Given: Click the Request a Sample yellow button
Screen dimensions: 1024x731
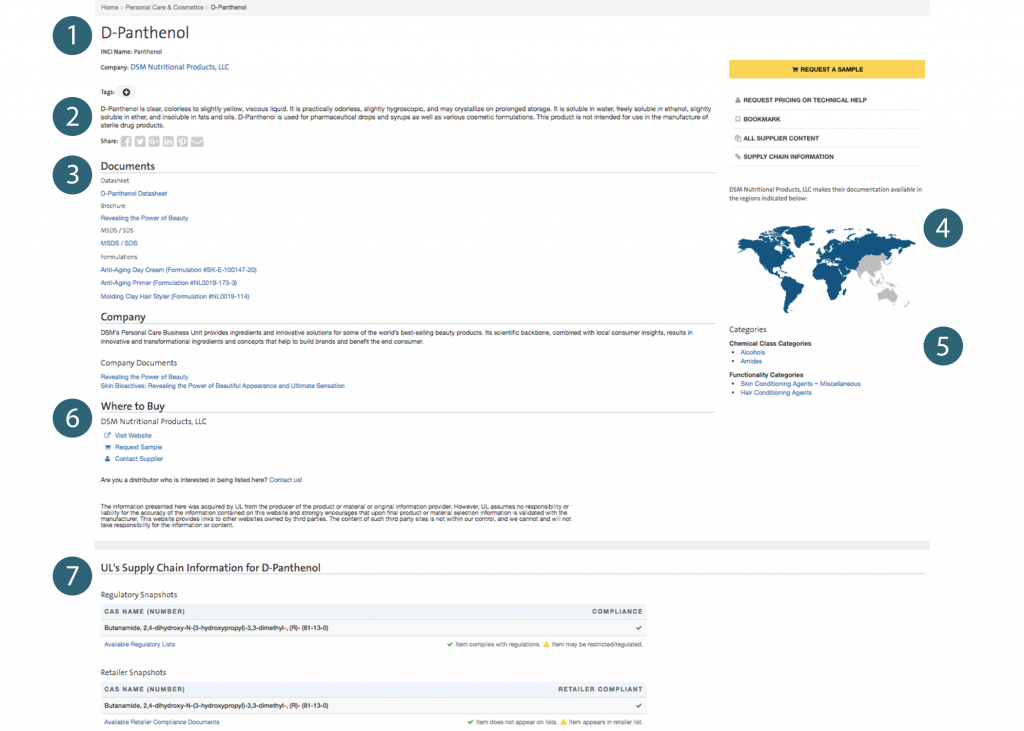Looking at the screenshot, I should tap(827, 69).
